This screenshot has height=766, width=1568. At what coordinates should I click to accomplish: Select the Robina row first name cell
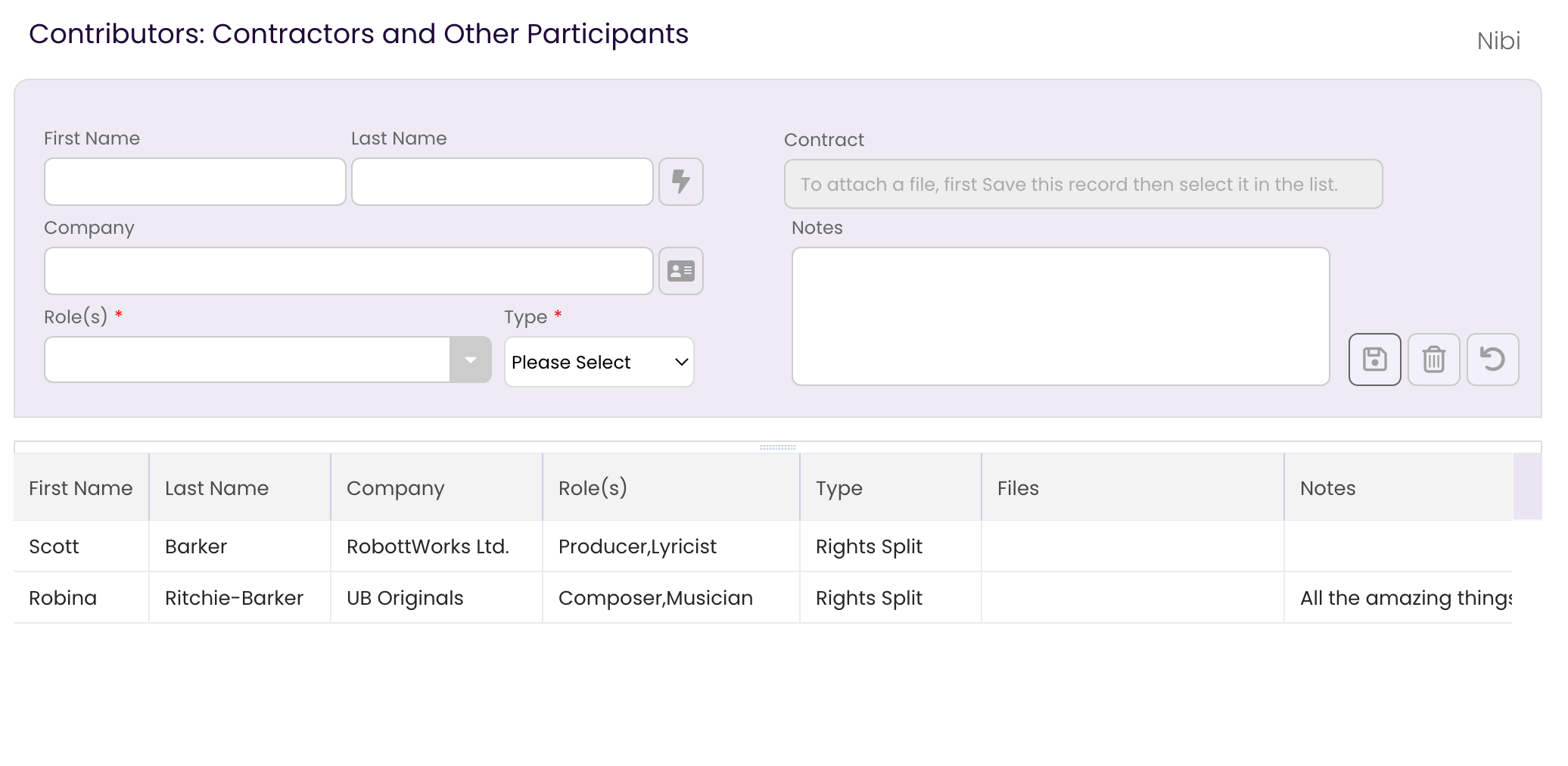coord(81,598)
